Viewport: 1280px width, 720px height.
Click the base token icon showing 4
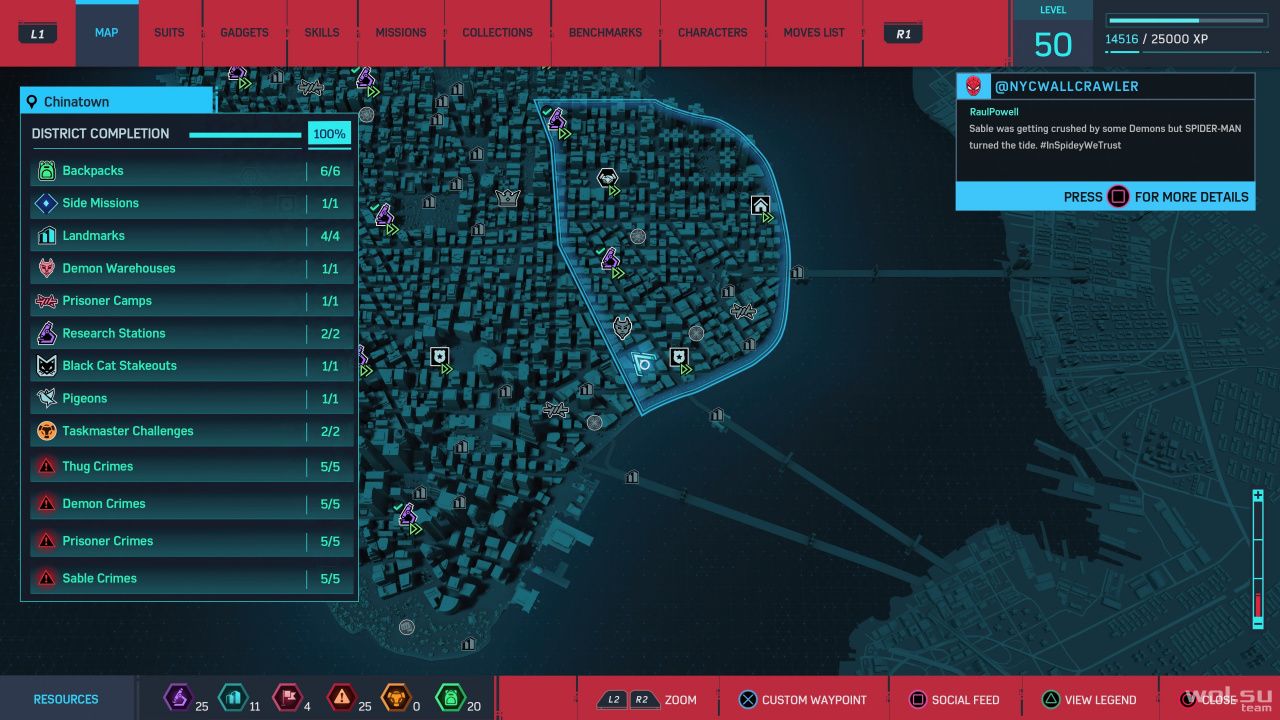point(286,697)
